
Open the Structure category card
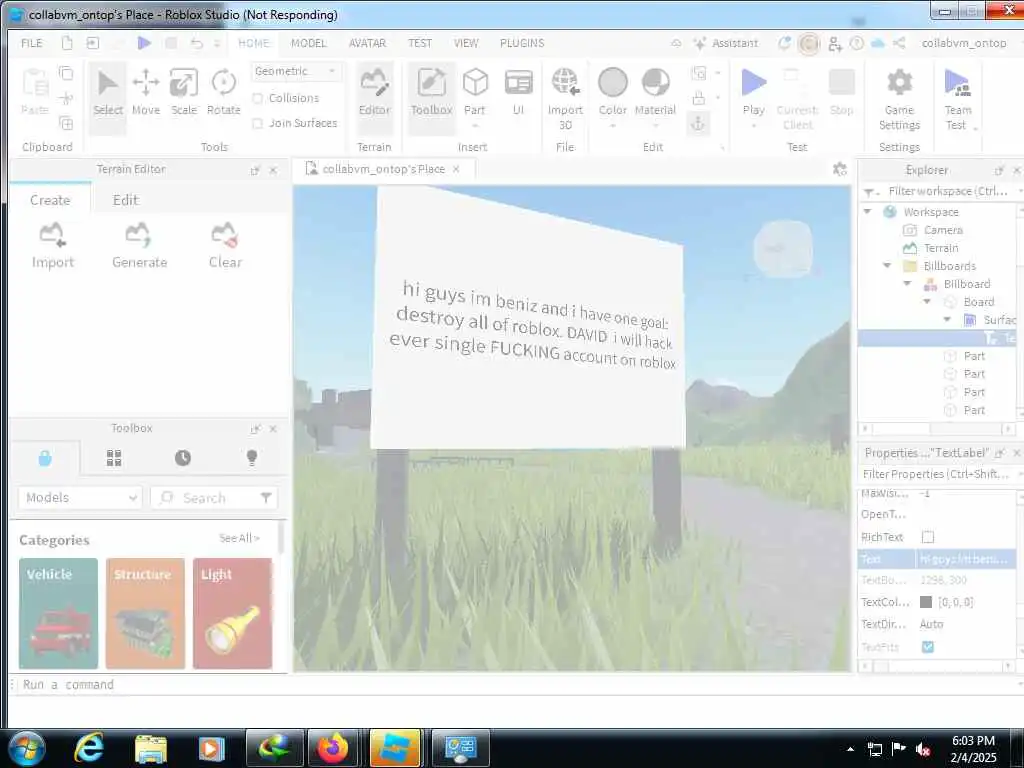(x=145, y=613)
